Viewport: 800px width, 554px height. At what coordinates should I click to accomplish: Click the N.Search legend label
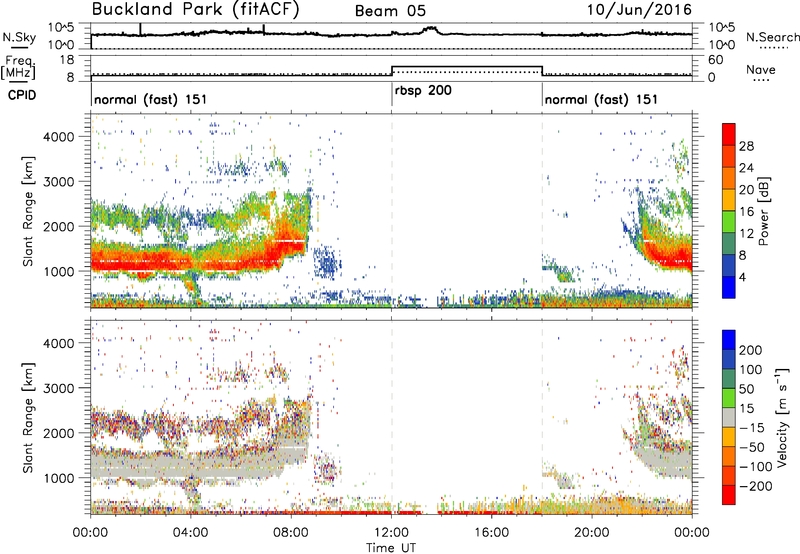tap(772, 37)
